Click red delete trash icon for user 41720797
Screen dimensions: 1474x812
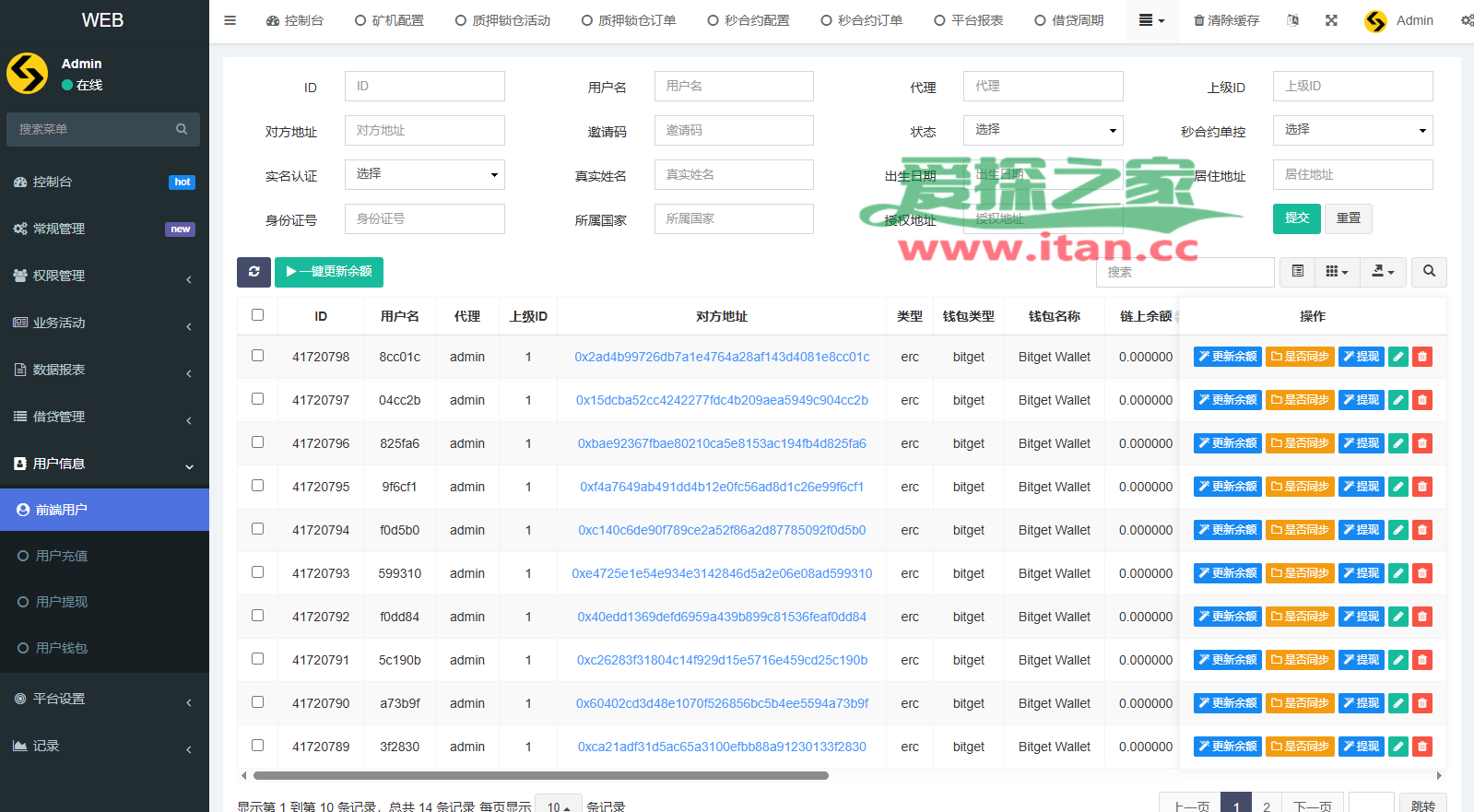point(1422,400)
